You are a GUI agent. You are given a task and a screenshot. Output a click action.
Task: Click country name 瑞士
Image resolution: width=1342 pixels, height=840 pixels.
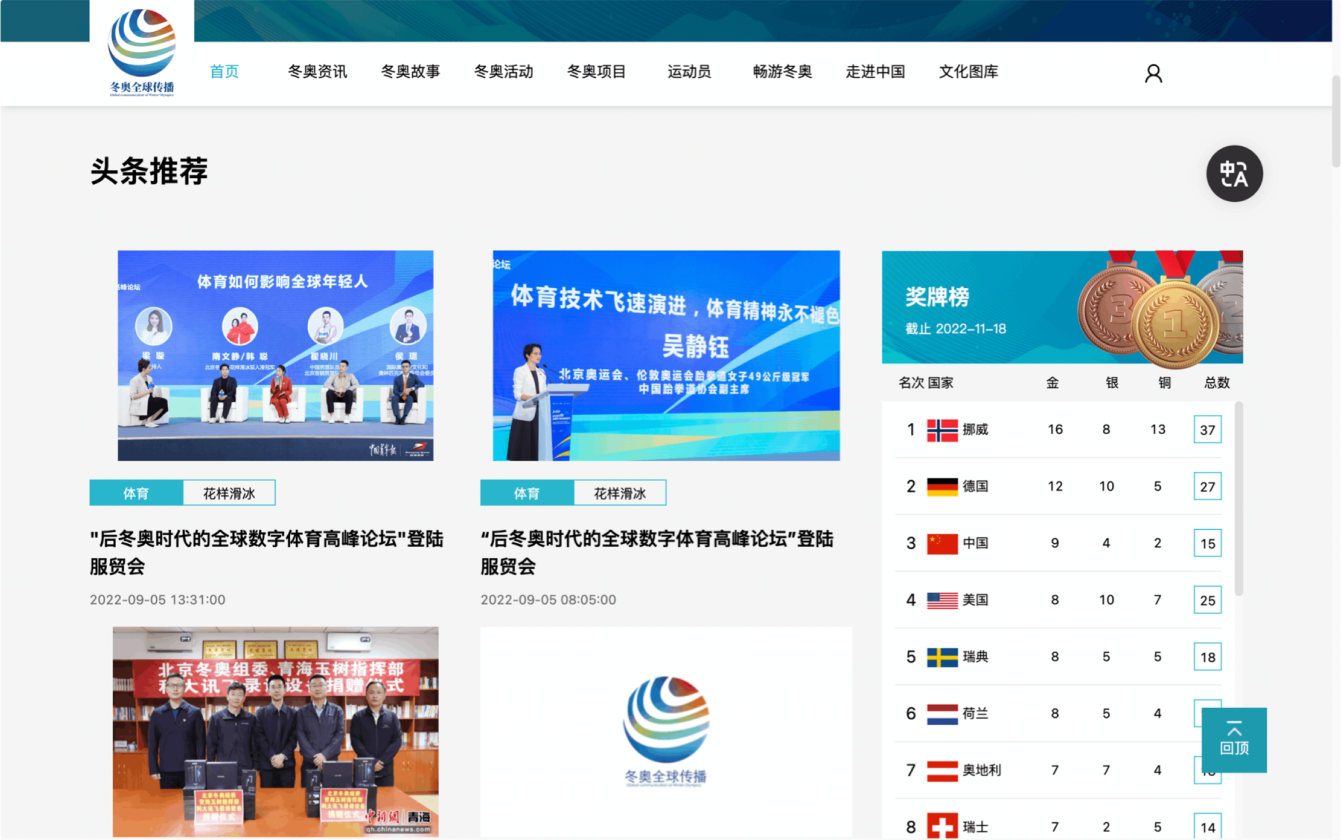tap(975, 827)
